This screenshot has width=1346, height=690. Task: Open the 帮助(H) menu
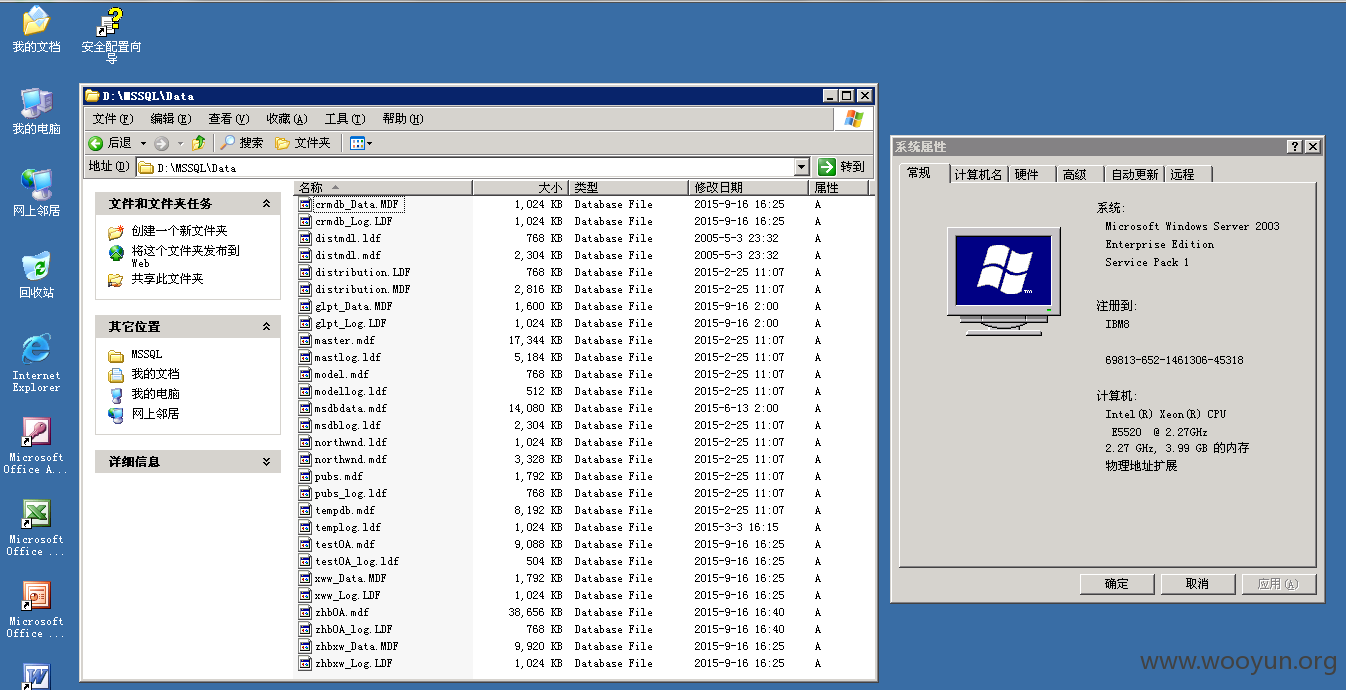(402, 119)
